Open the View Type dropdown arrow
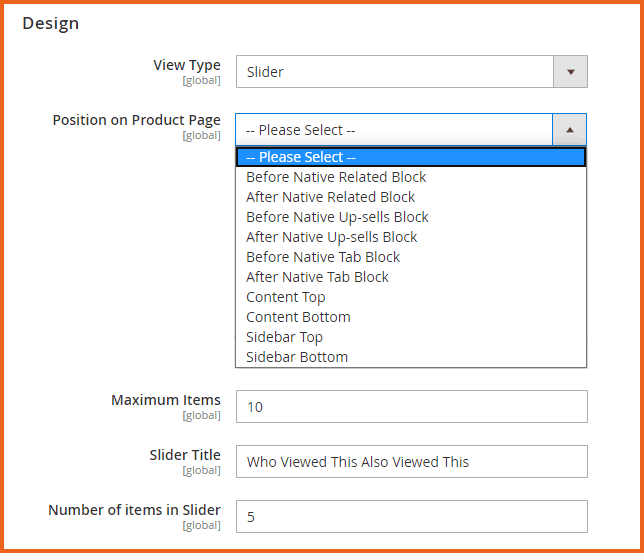 point(570,72)
